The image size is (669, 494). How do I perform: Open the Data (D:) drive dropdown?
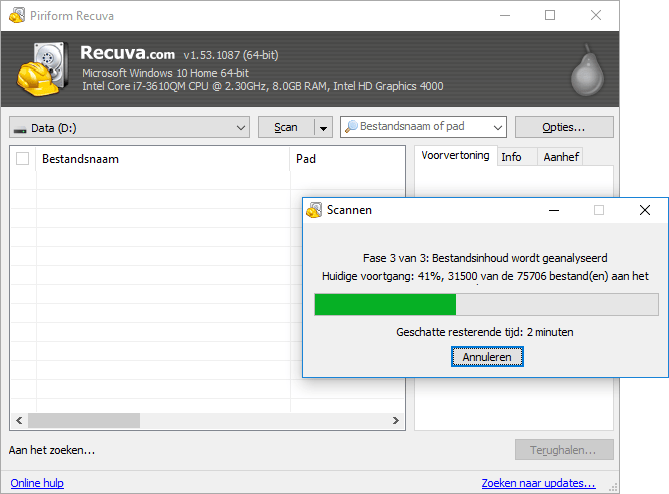point(129,127)
